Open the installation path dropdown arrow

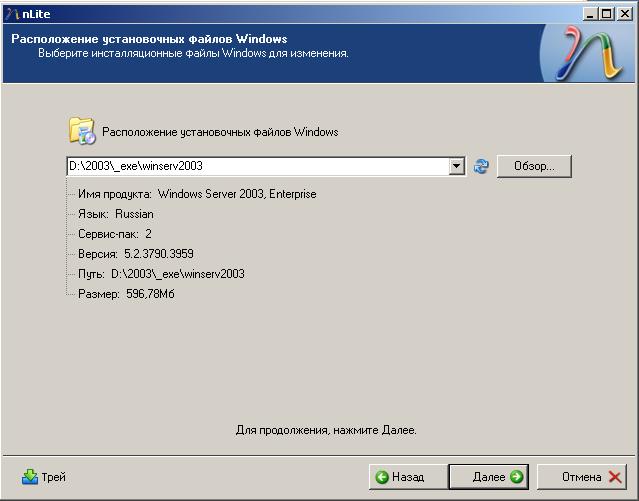point(457,166)
